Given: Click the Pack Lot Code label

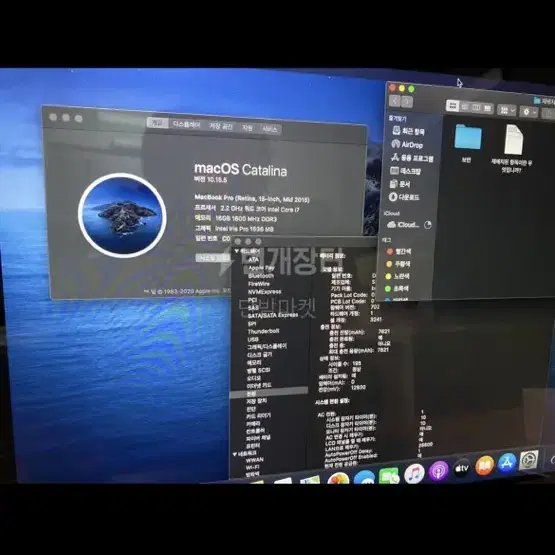Looking at the screenshot, I should (x=349, y=295).
